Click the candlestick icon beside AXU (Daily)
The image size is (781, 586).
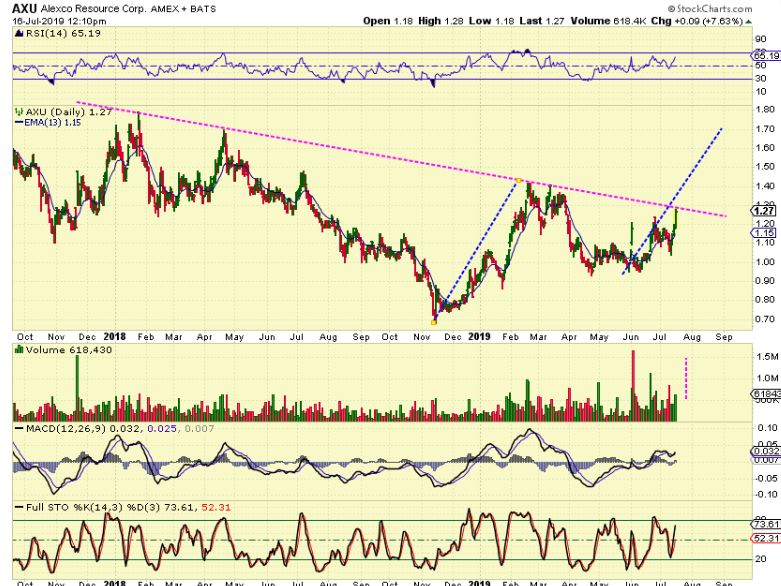(19, 112)
